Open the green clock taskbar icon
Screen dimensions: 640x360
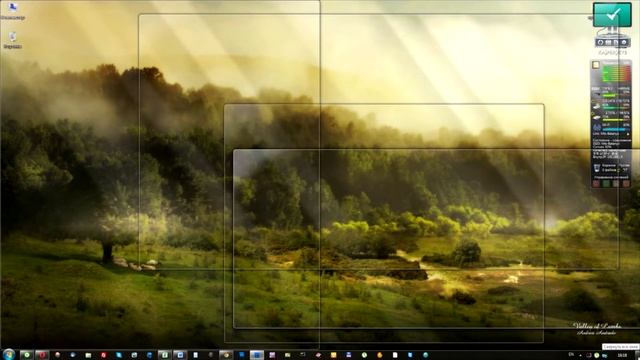click(364, 355)
